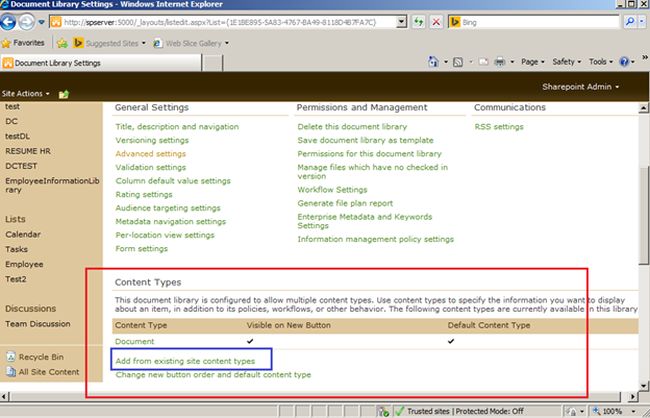Click the horizontal scrollbar right arrow
The image size is (650, 418).
coord(632,397)
